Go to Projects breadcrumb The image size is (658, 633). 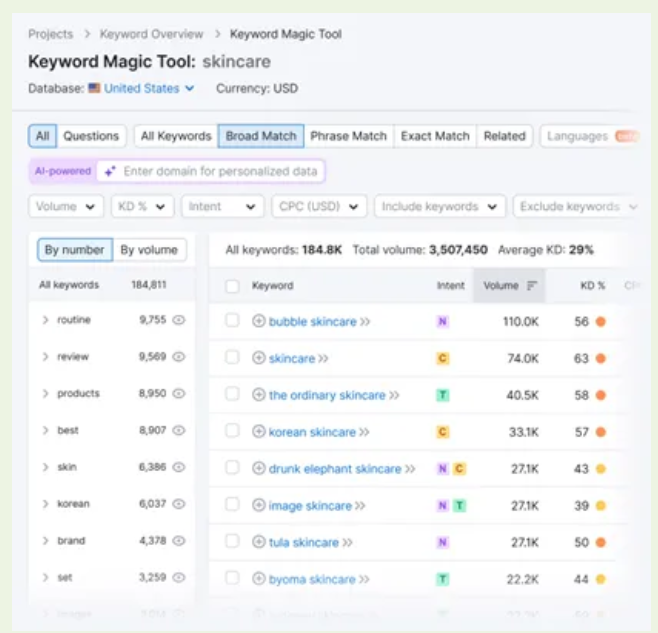[x=50, y=34]
